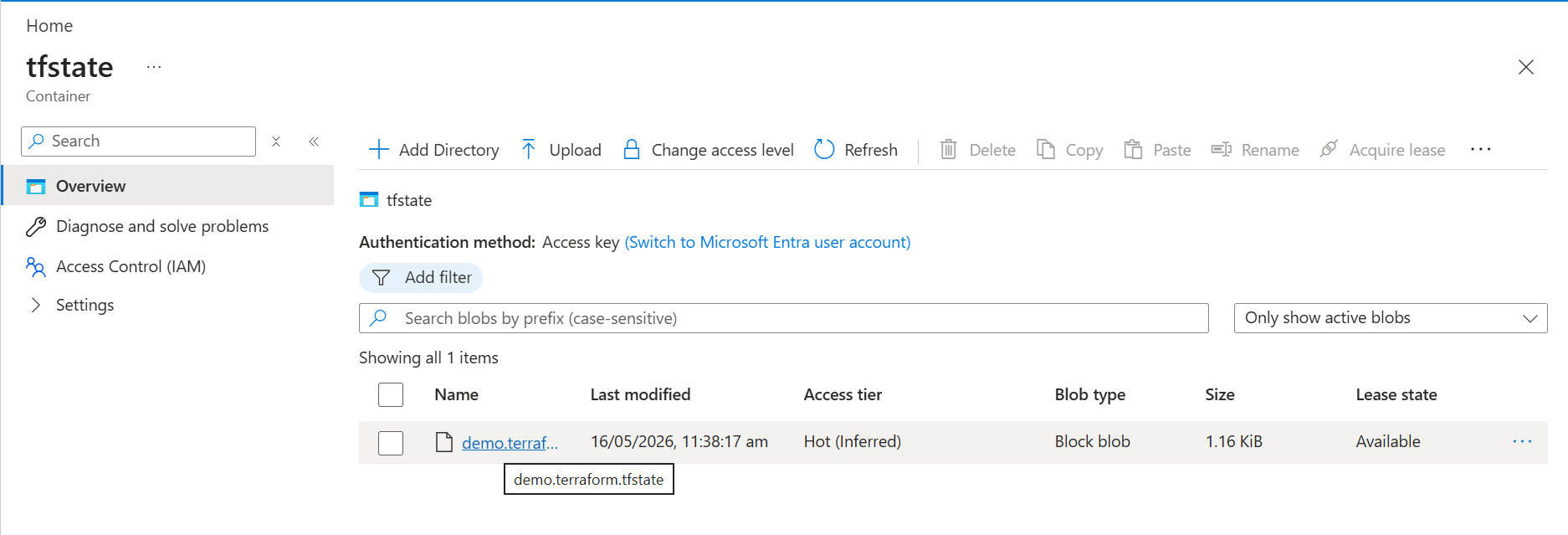Click the file icon beside demo.terraf...
Viewport: 1568px width, 535px height.
444,442
